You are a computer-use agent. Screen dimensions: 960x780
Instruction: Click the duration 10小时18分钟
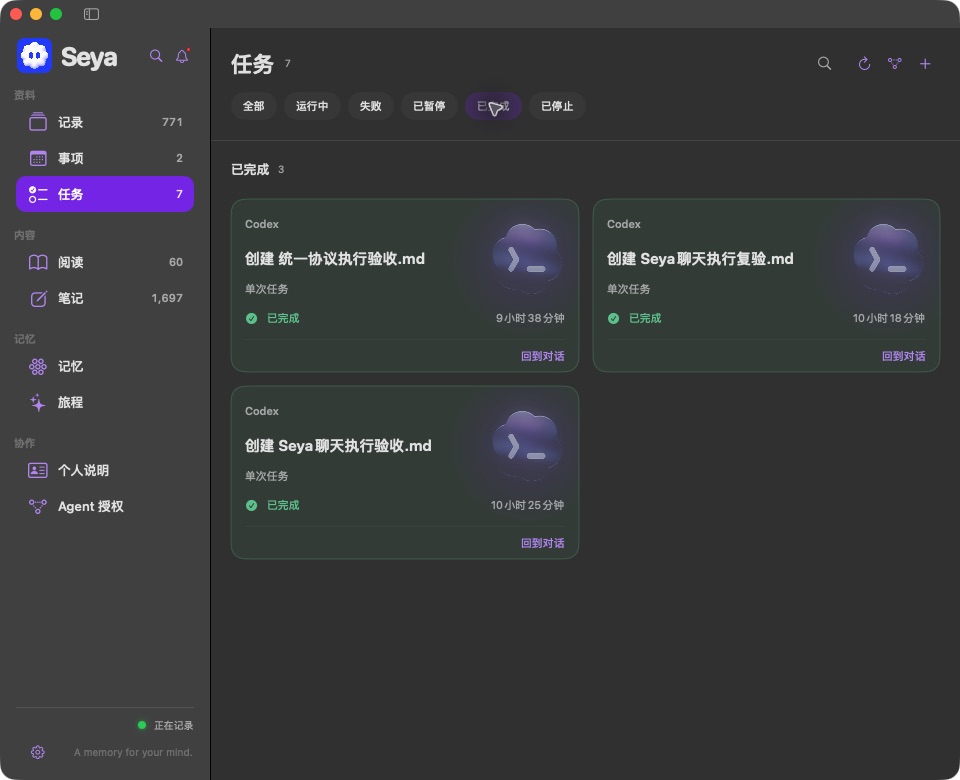click(x=888, y=318)
